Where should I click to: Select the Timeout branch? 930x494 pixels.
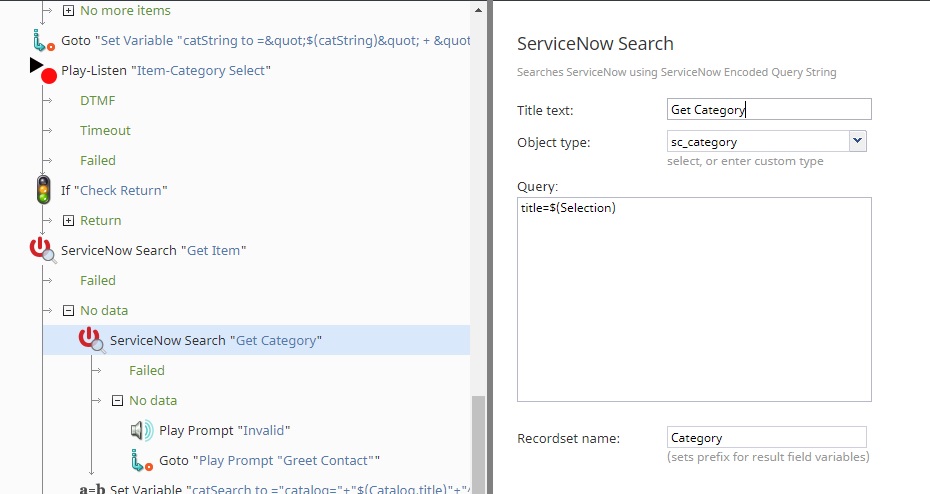point(105,130)
